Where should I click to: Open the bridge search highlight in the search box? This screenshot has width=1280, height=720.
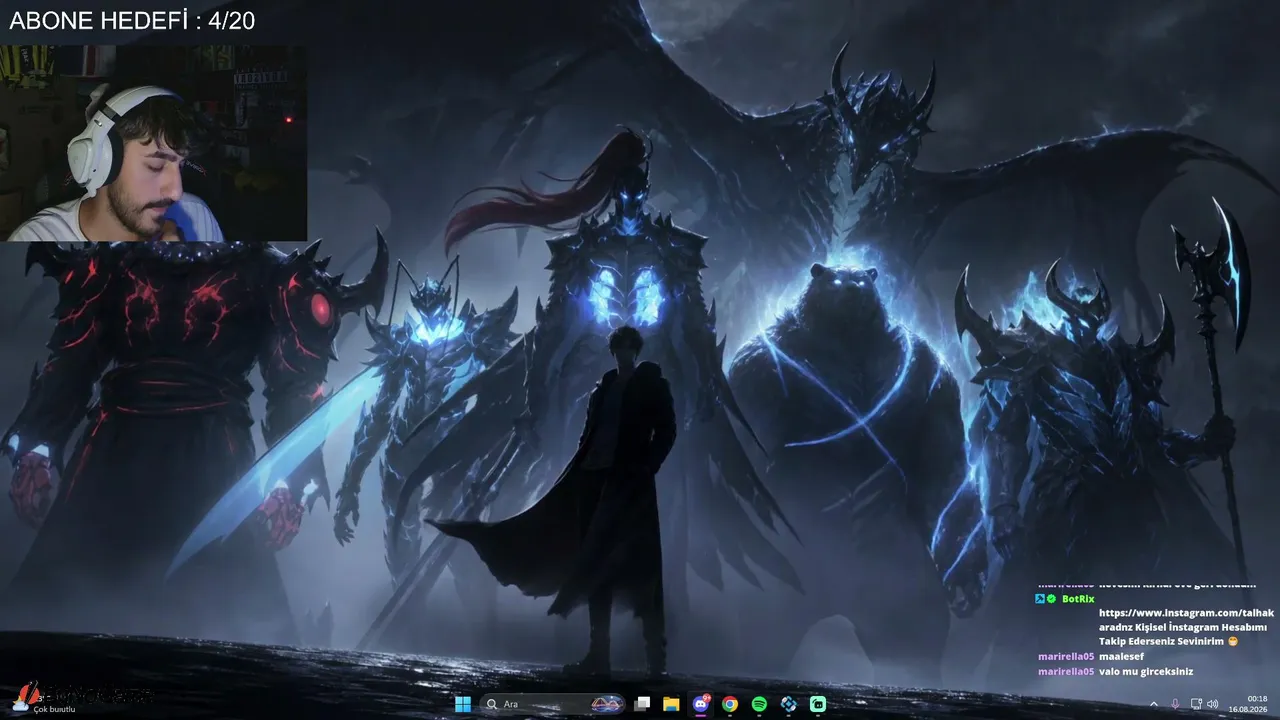coord(605,704)
